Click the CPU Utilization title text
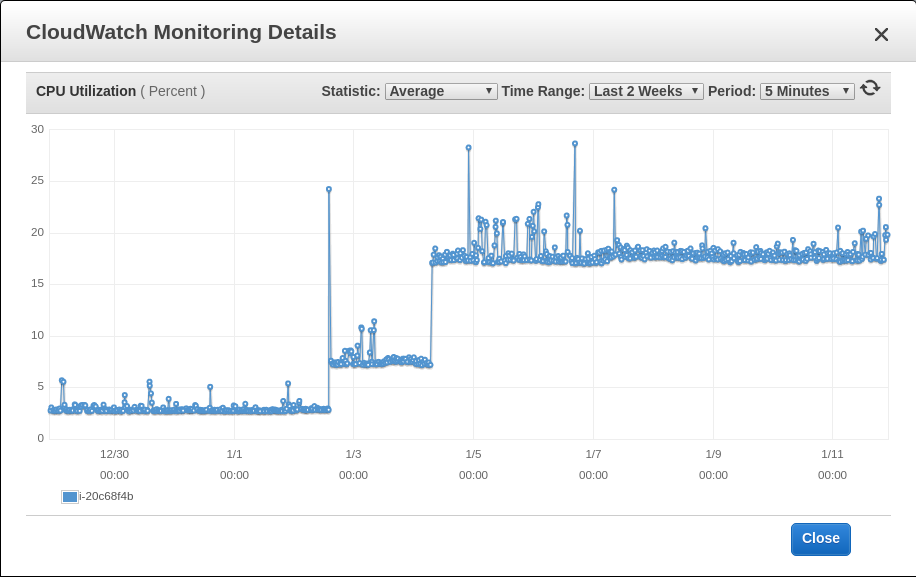This screenshot has width=916, height=577. point(86,91)
